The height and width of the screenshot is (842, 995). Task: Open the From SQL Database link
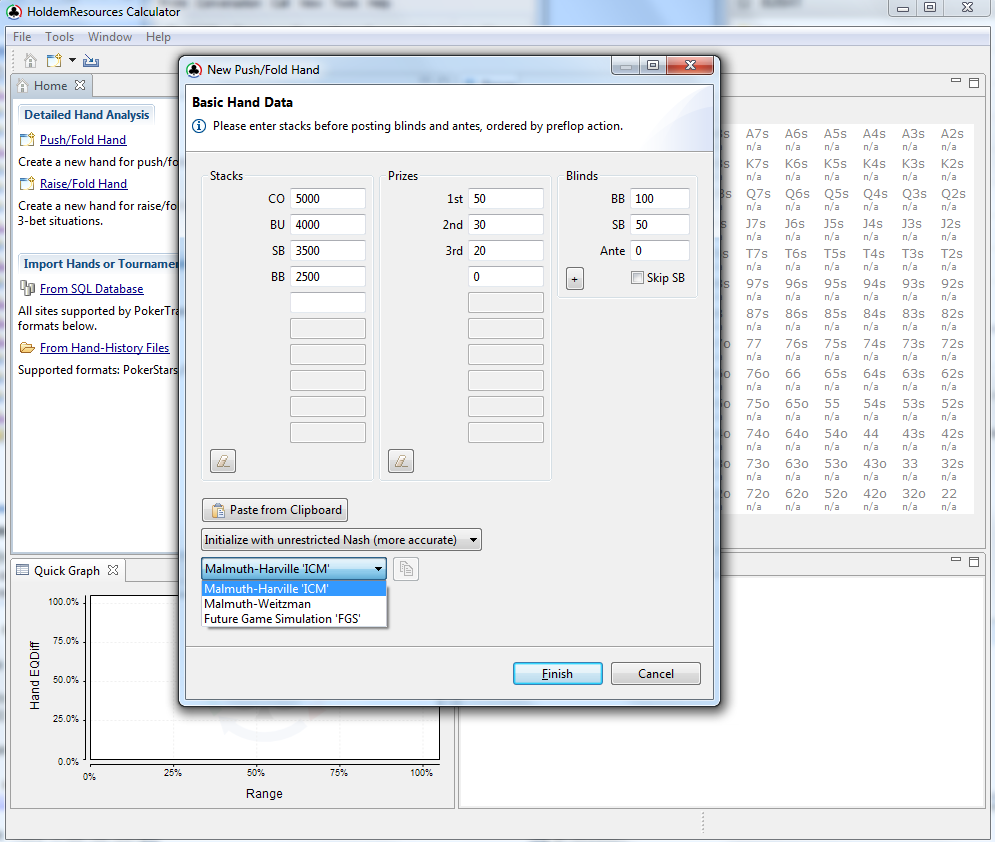[91, 289]
